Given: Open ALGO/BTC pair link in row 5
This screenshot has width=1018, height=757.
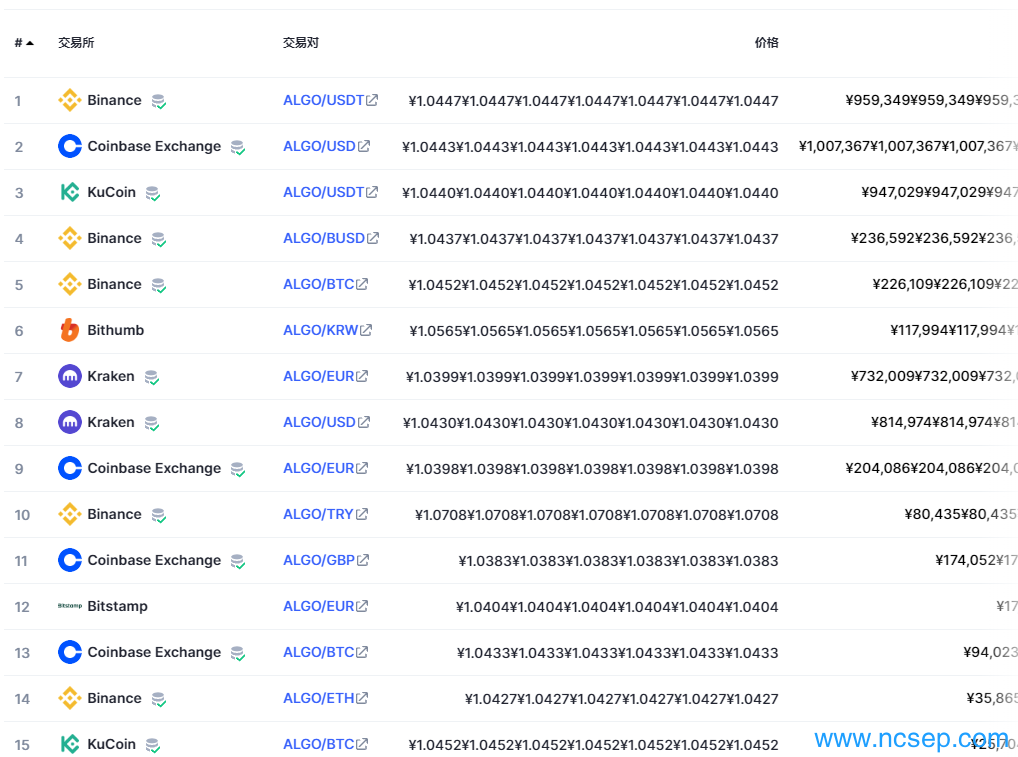Looking at the screenshot, I should [x=325, y=284].
